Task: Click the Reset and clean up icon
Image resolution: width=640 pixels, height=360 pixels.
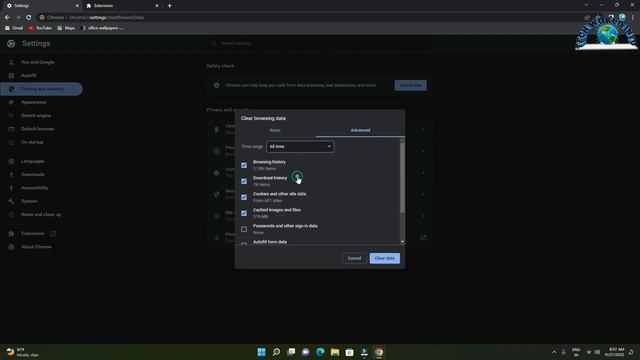Action: 11,215
